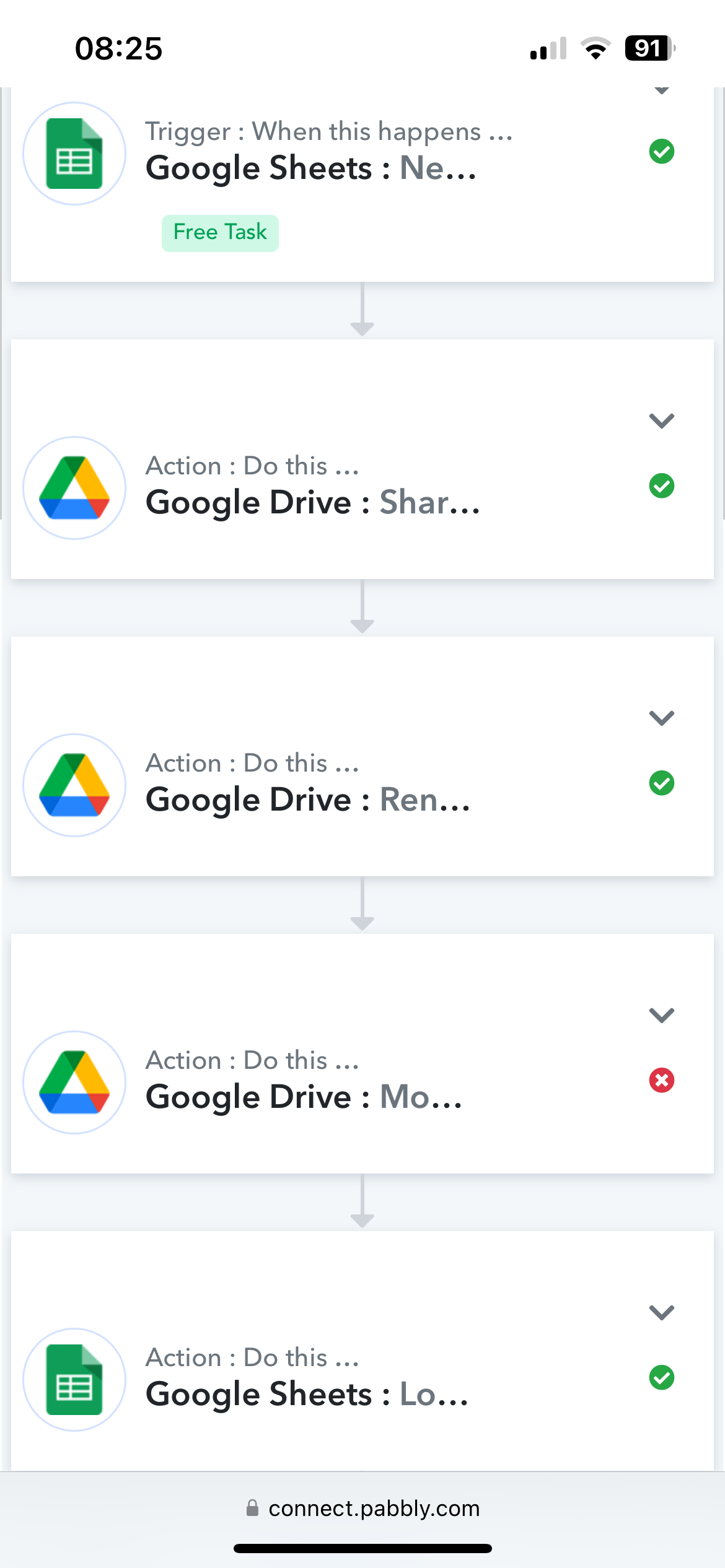
Task: Expand the Google Sheets Lookup action
Action: click(x=661, y=1312)
